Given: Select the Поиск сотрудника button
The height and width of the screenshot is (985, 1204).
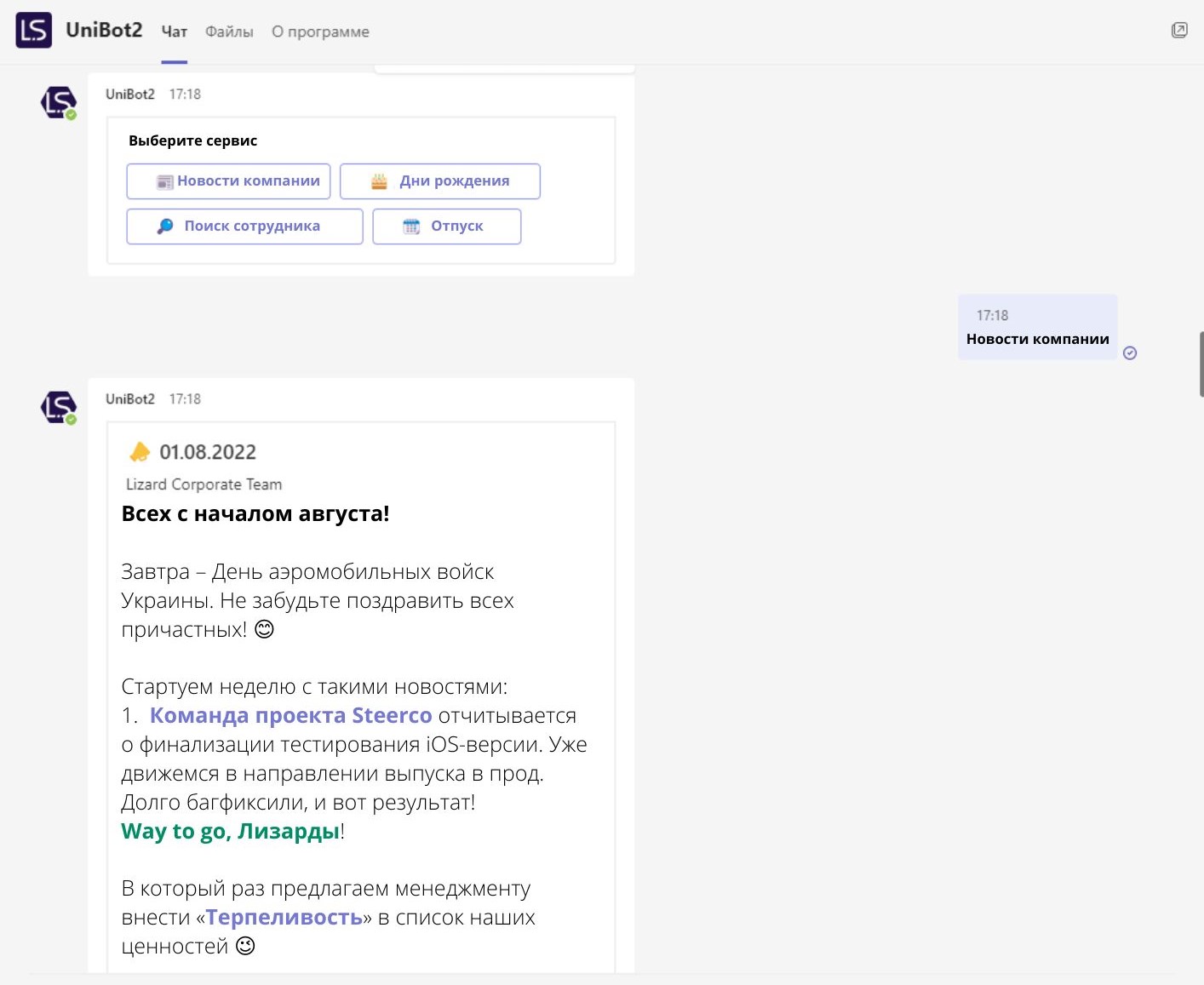Looking at the screenshot, I should tap(244, 226).
